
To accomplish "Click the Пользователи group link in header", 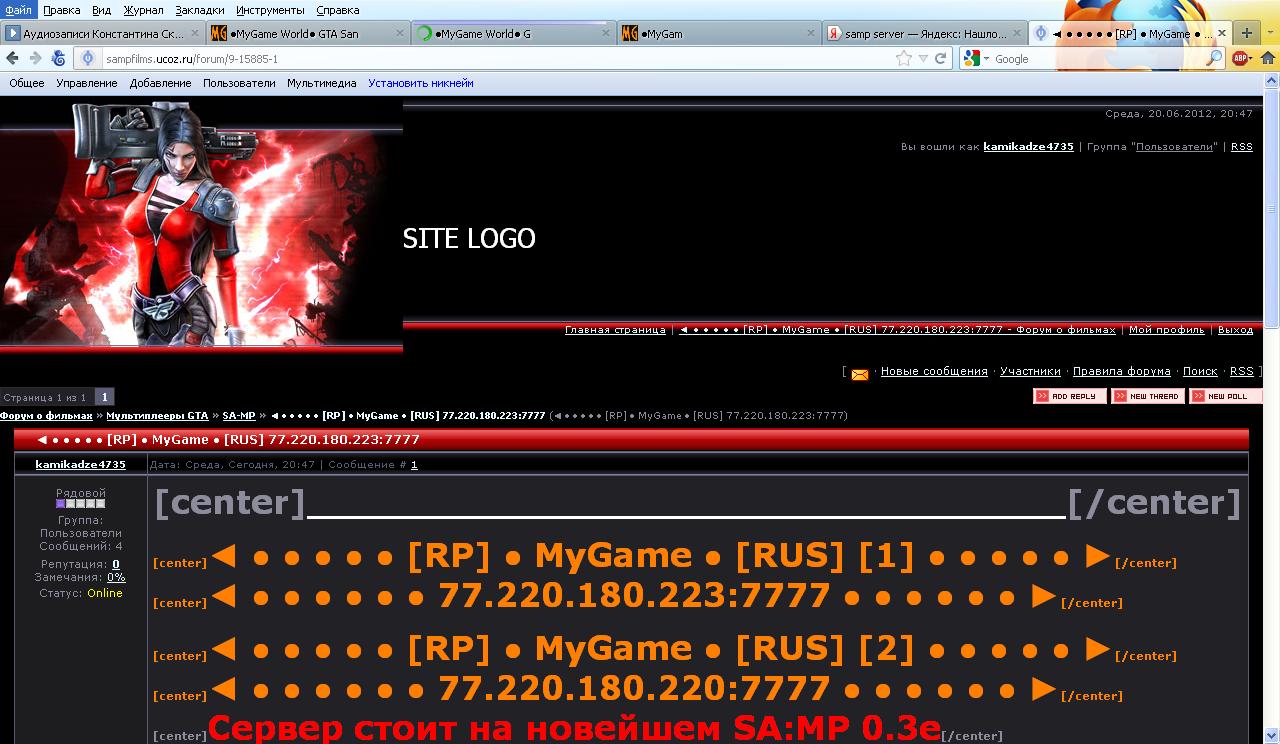I will click(x=1176, y=147).
